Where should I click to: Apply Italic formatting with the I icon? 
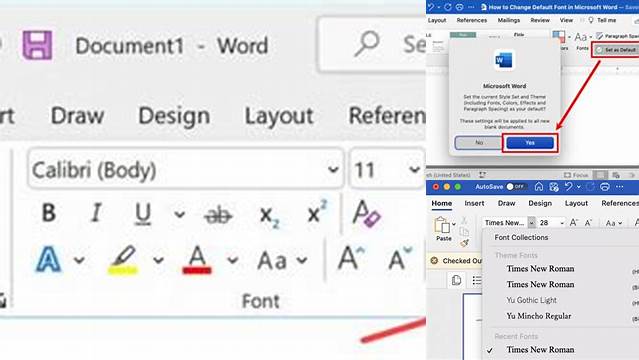(97, 213)
